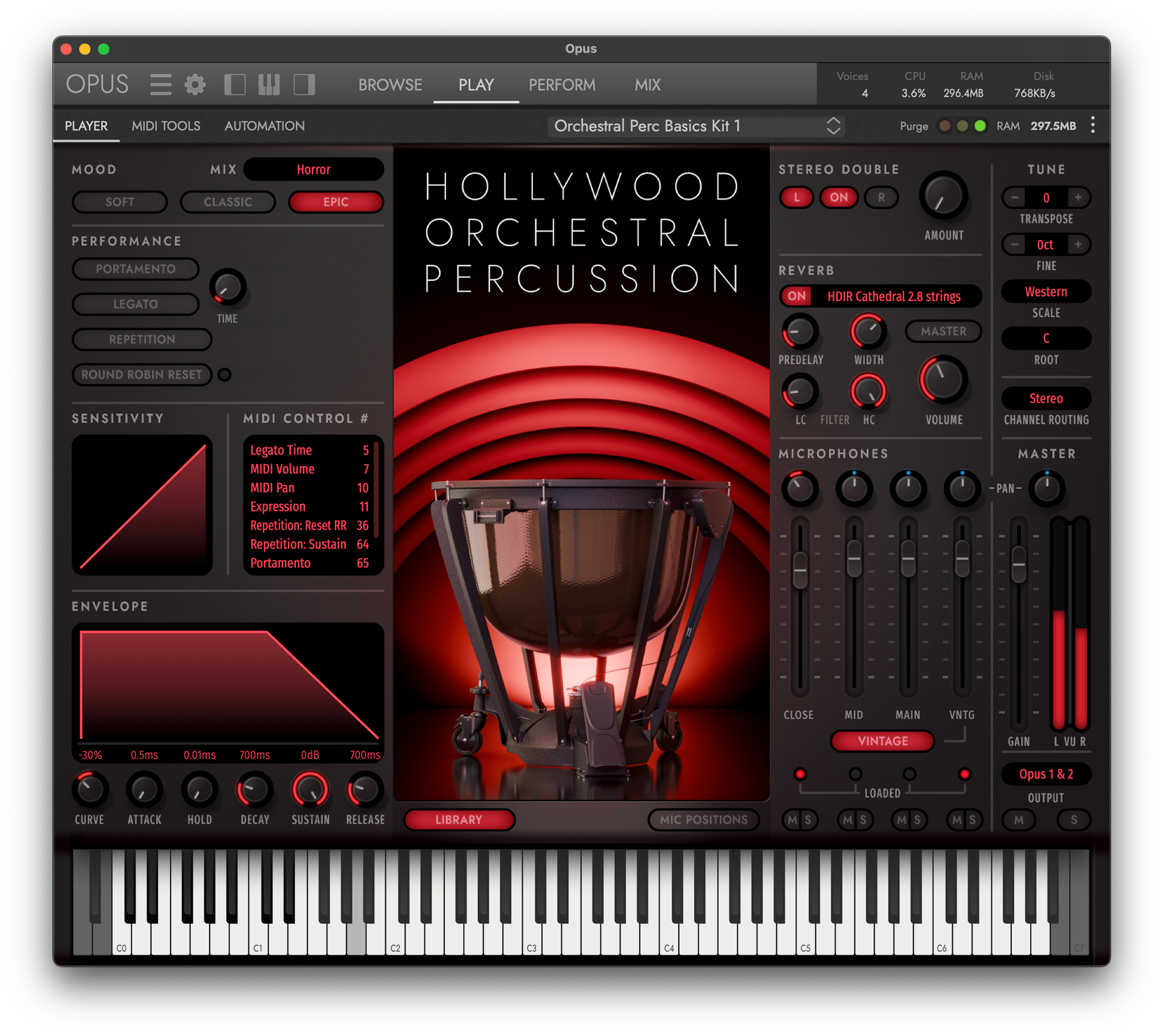Open the hamburger menu next to OPUS logo
The width and height of the screenshot is (1163, 1036).
pyautogui.click(x=160, y=83)
